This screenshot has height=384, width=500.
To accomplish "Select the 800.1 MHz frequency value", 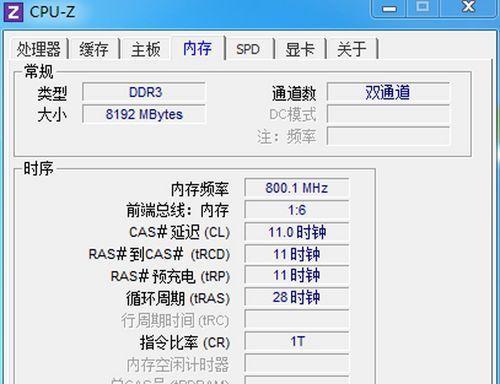I will click(x=297, y=188).
